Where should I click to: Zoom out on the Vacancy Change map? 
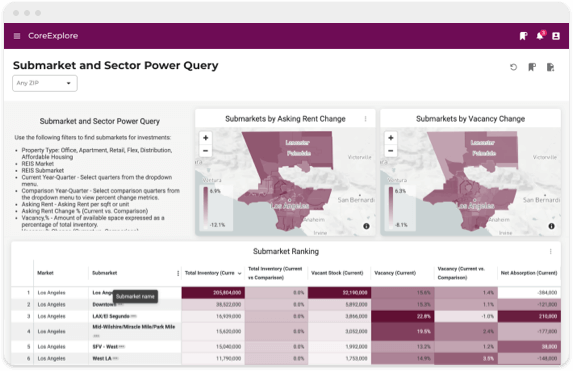coord(391,150)
